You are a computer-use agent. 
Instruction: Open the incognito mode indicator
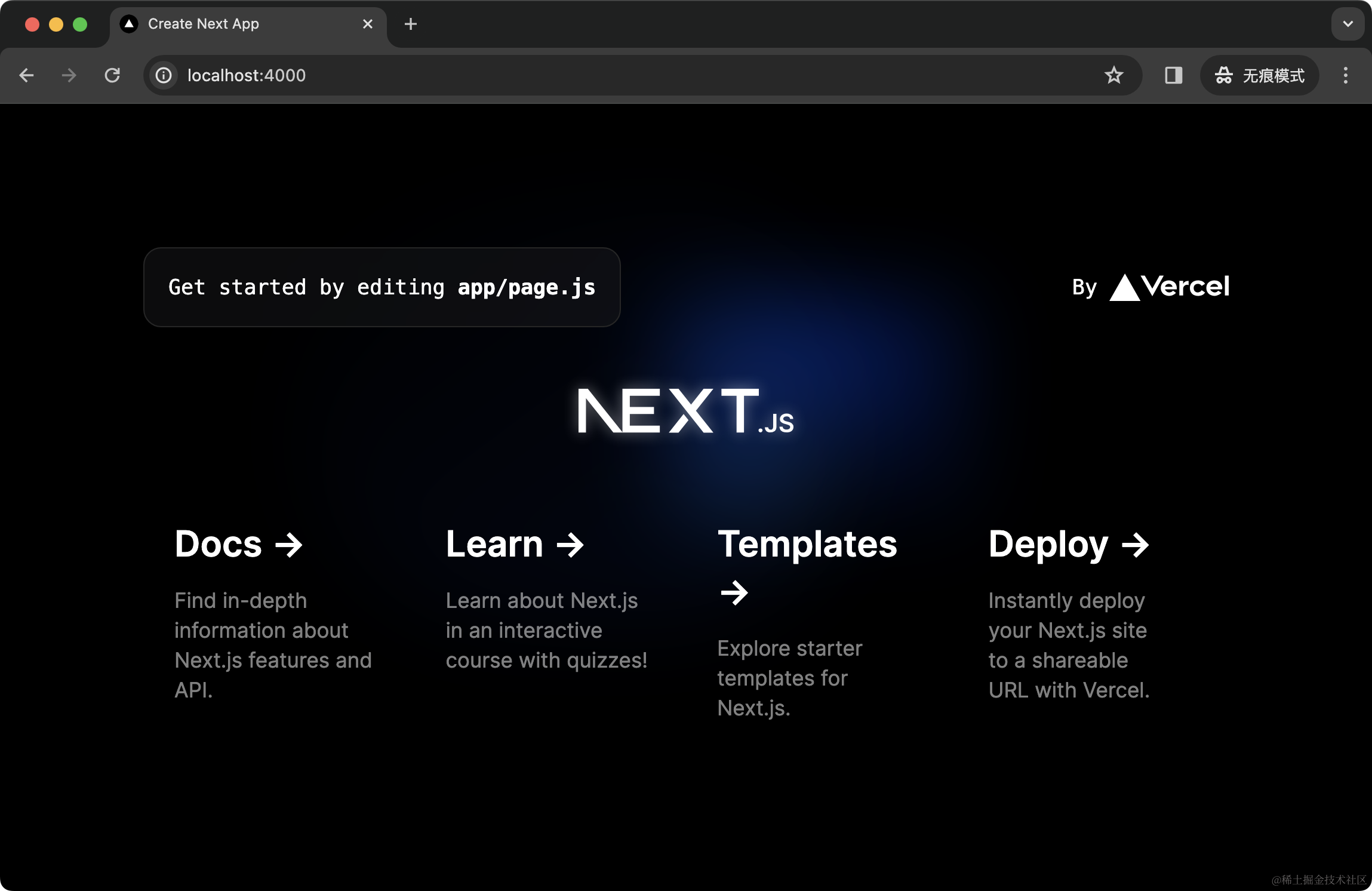[1260, 75]
